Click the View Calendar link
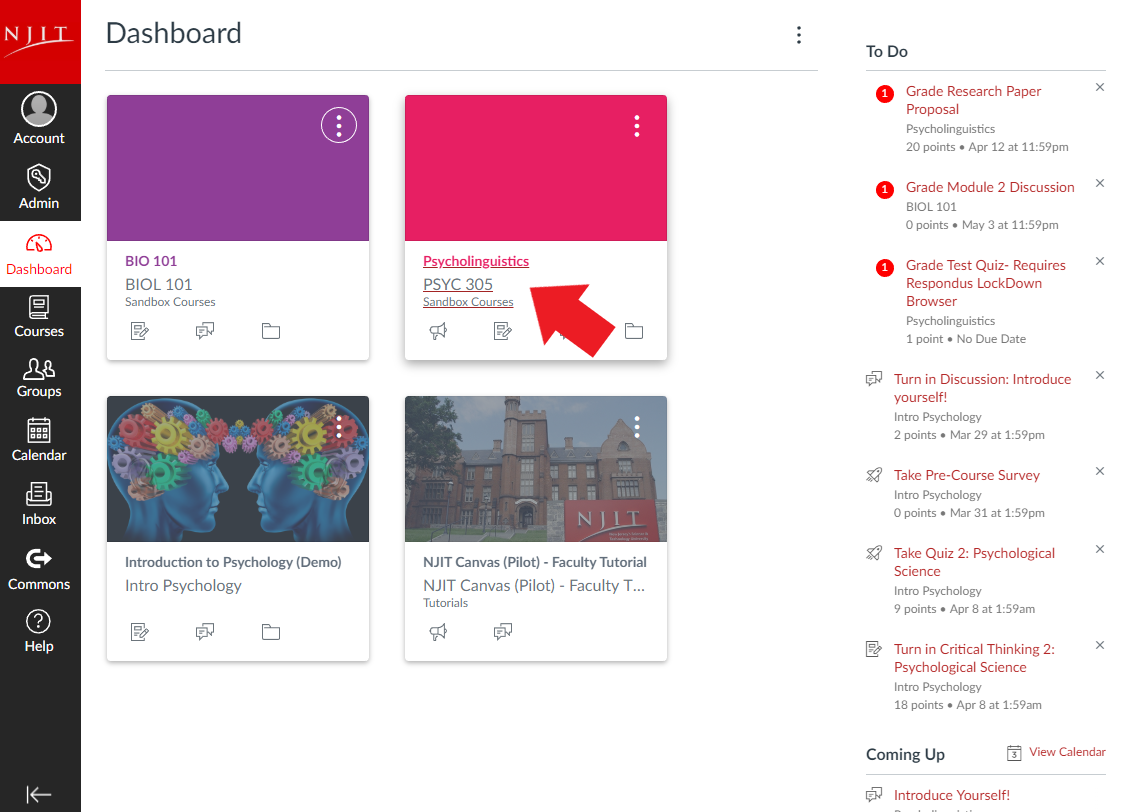 pos(1068,752)
